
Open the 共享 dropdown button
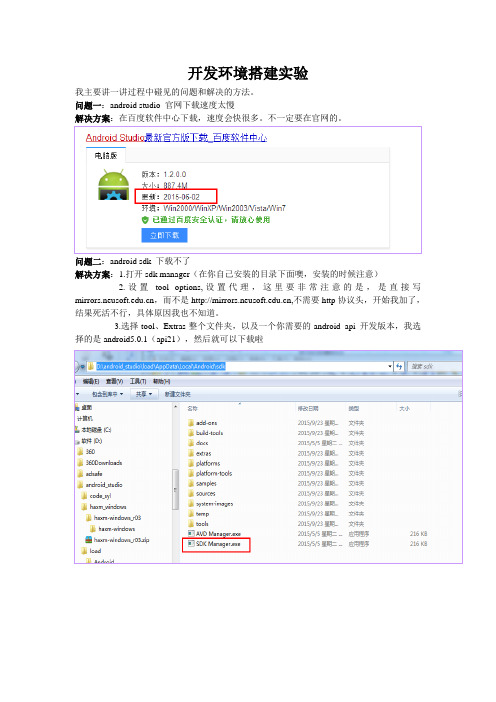pyautogui.click(x=144, y=394)
